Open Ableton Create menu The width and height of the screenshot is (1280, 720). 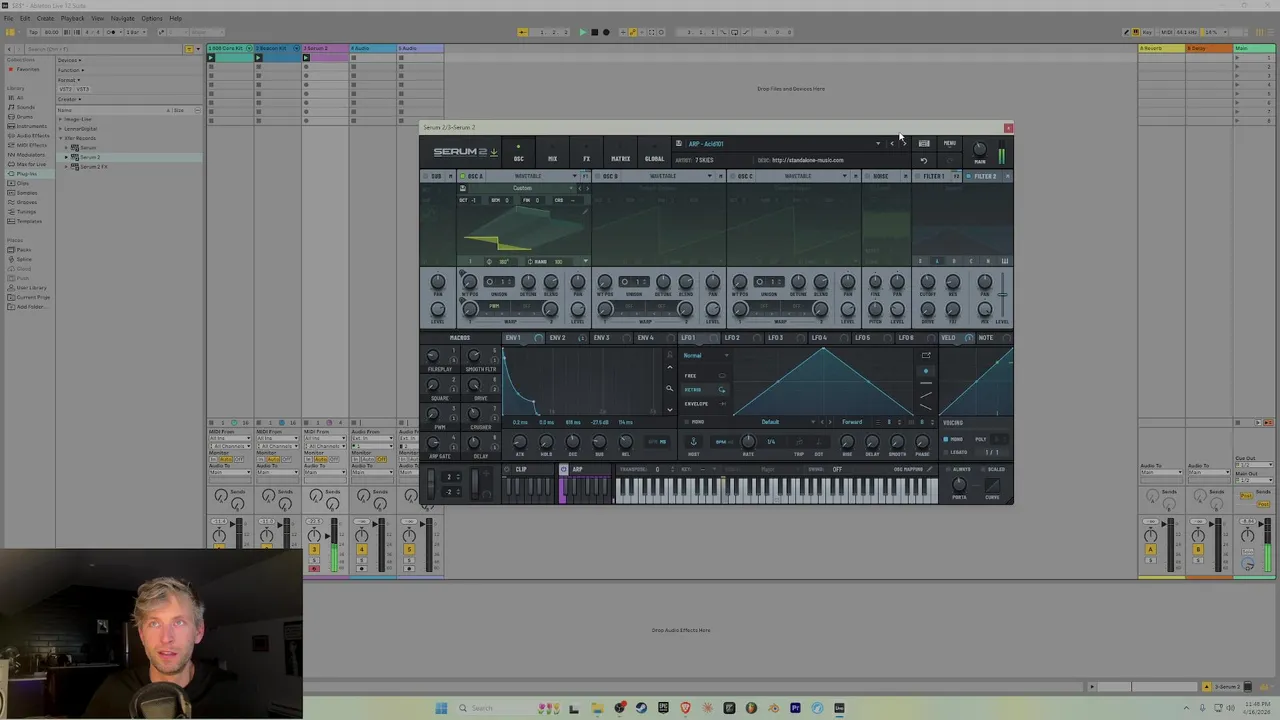click(x=45, y=18)
